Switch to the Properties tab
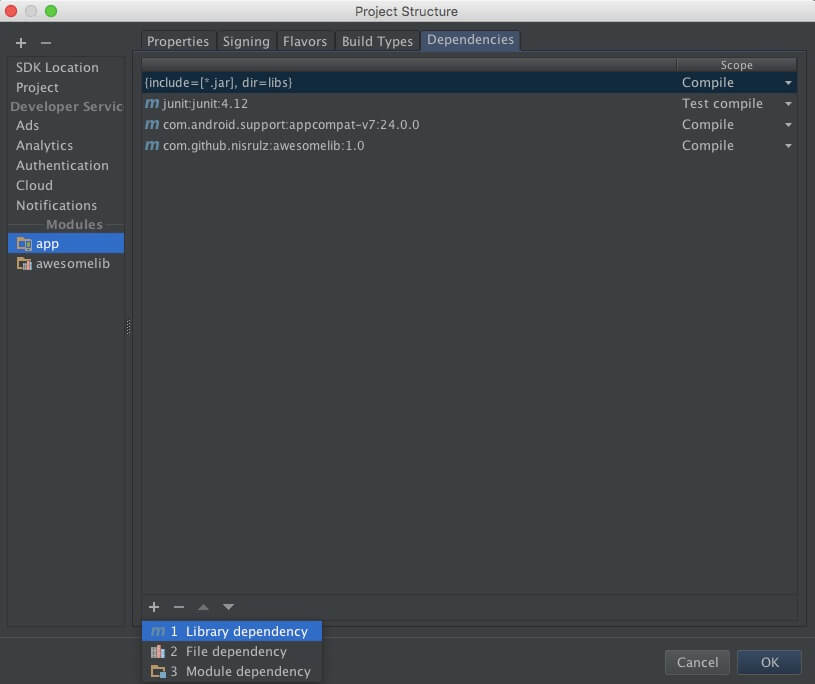 (178, 41)
